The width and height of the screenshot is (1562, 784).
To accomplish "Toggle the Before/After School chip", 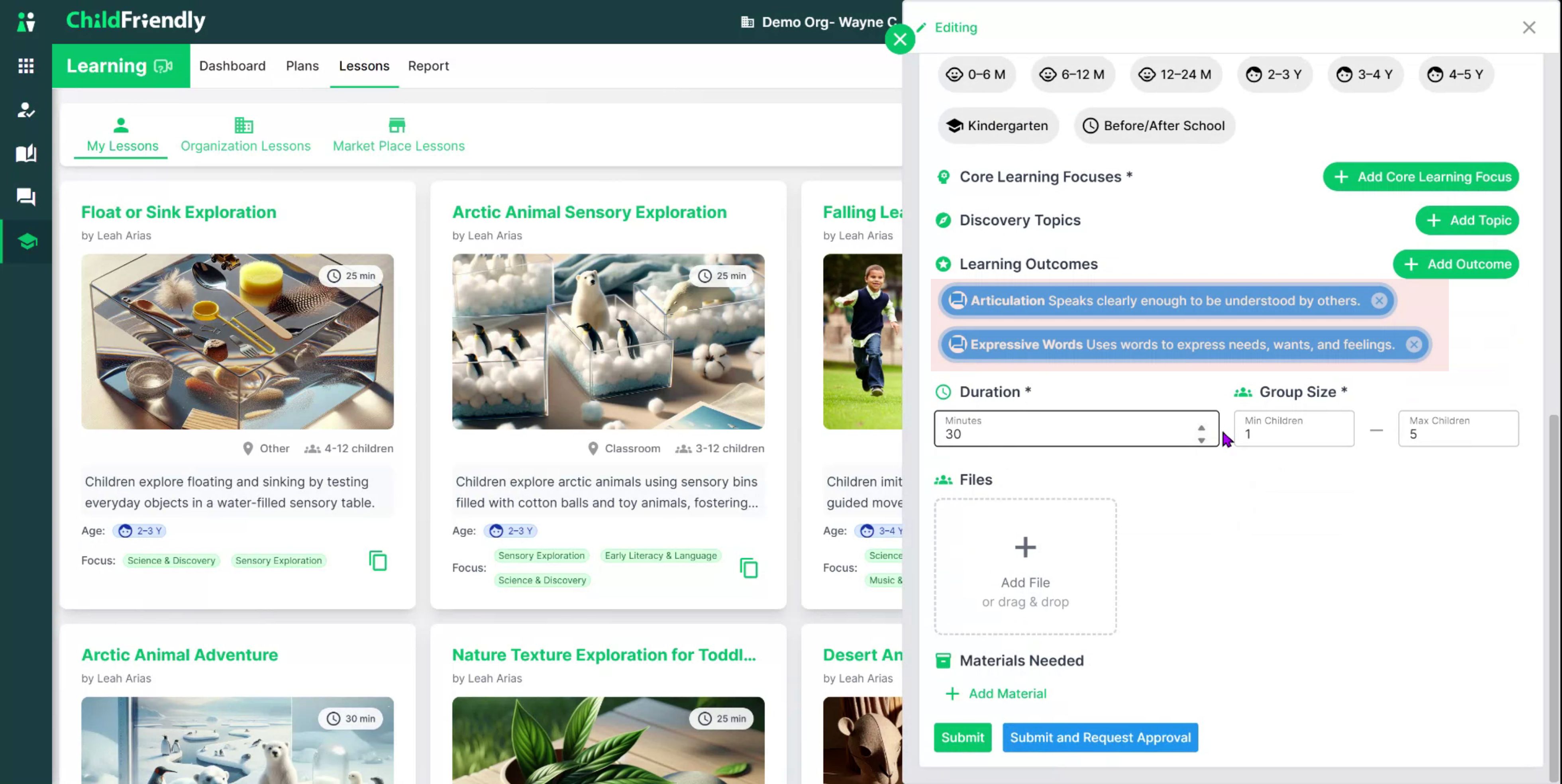I will point(1154,125).
